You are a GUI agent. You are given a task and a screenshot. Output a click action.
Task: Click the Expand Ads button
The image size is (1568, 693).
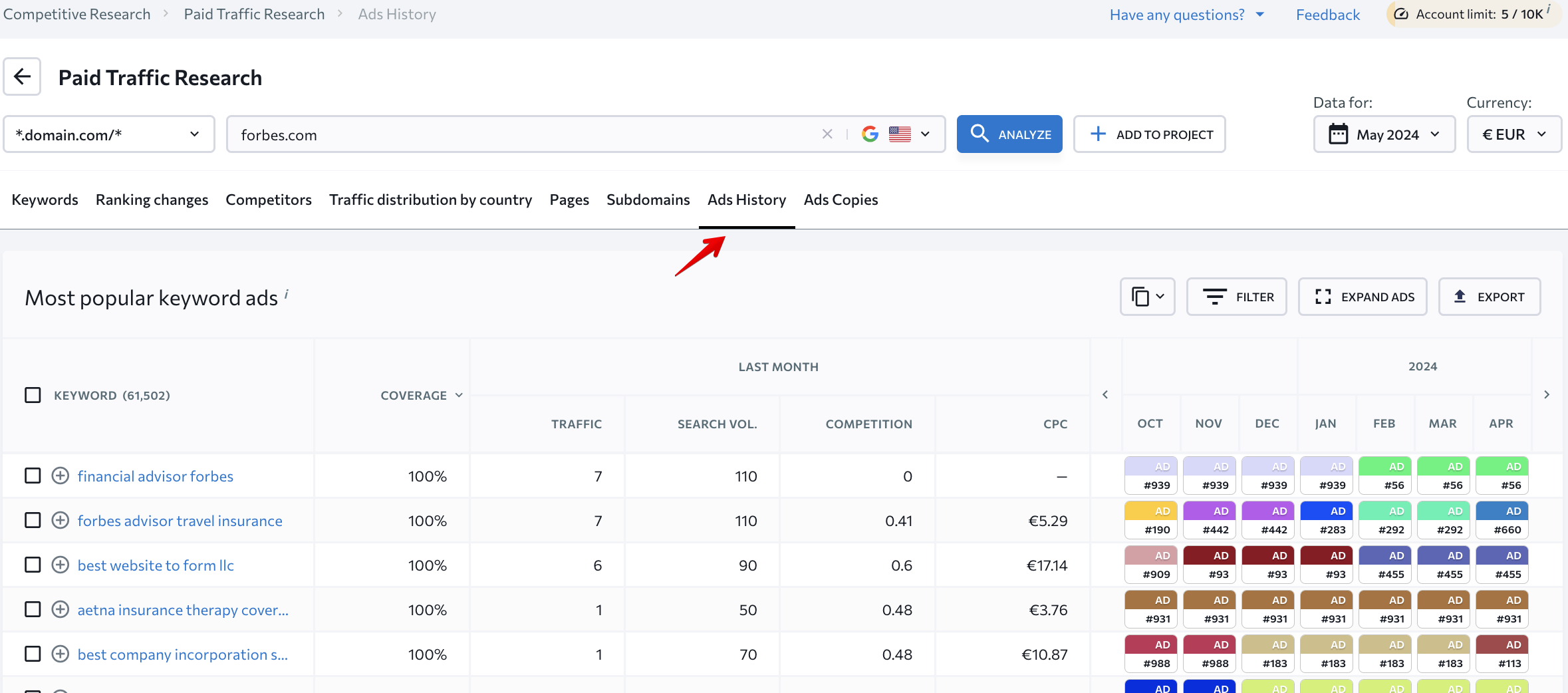1363,297
